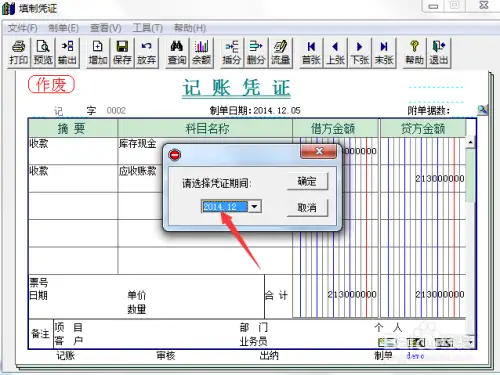500x375 pixels.
Task: Open the 余额 balance chart icon
Action: click(x=201, y=53)
